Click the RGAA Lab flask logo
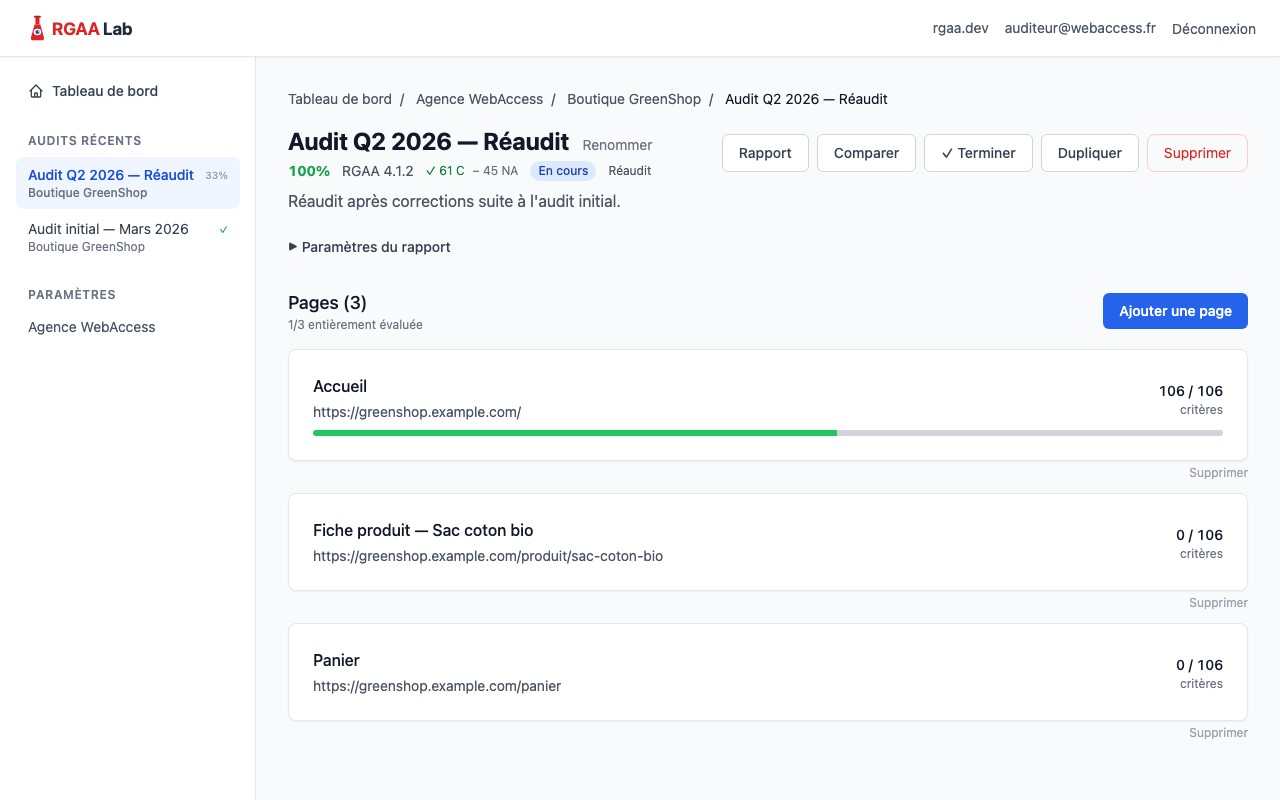This screenshot has width=1280, height=800. (x=37, y=27)
